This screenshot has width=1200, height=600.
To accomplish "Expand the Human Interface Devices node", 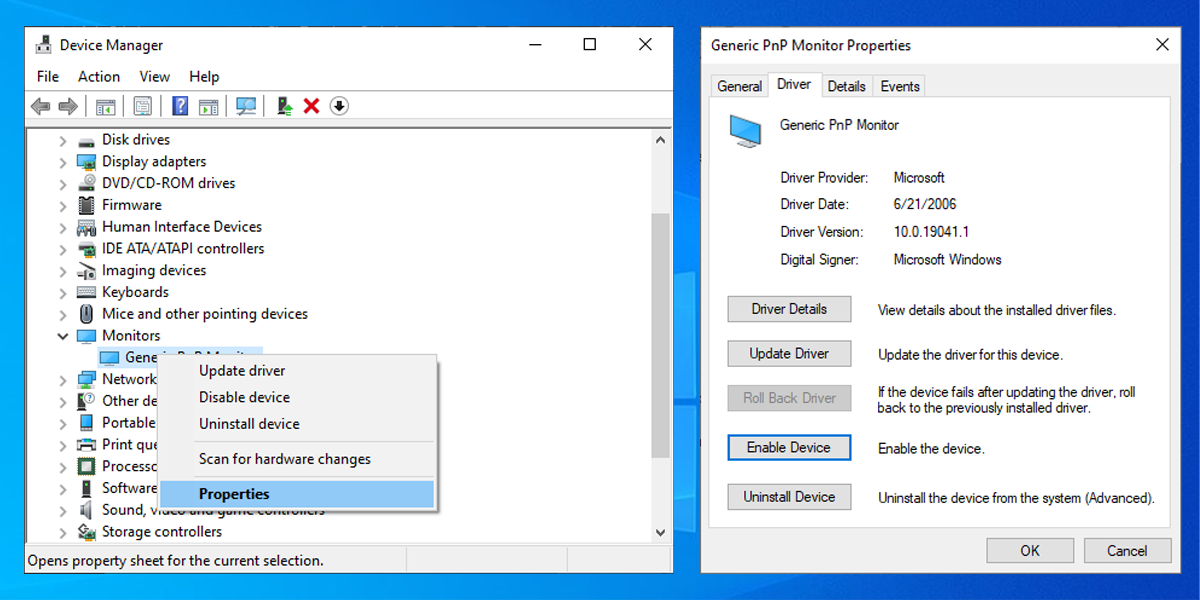I will point(63,228).
